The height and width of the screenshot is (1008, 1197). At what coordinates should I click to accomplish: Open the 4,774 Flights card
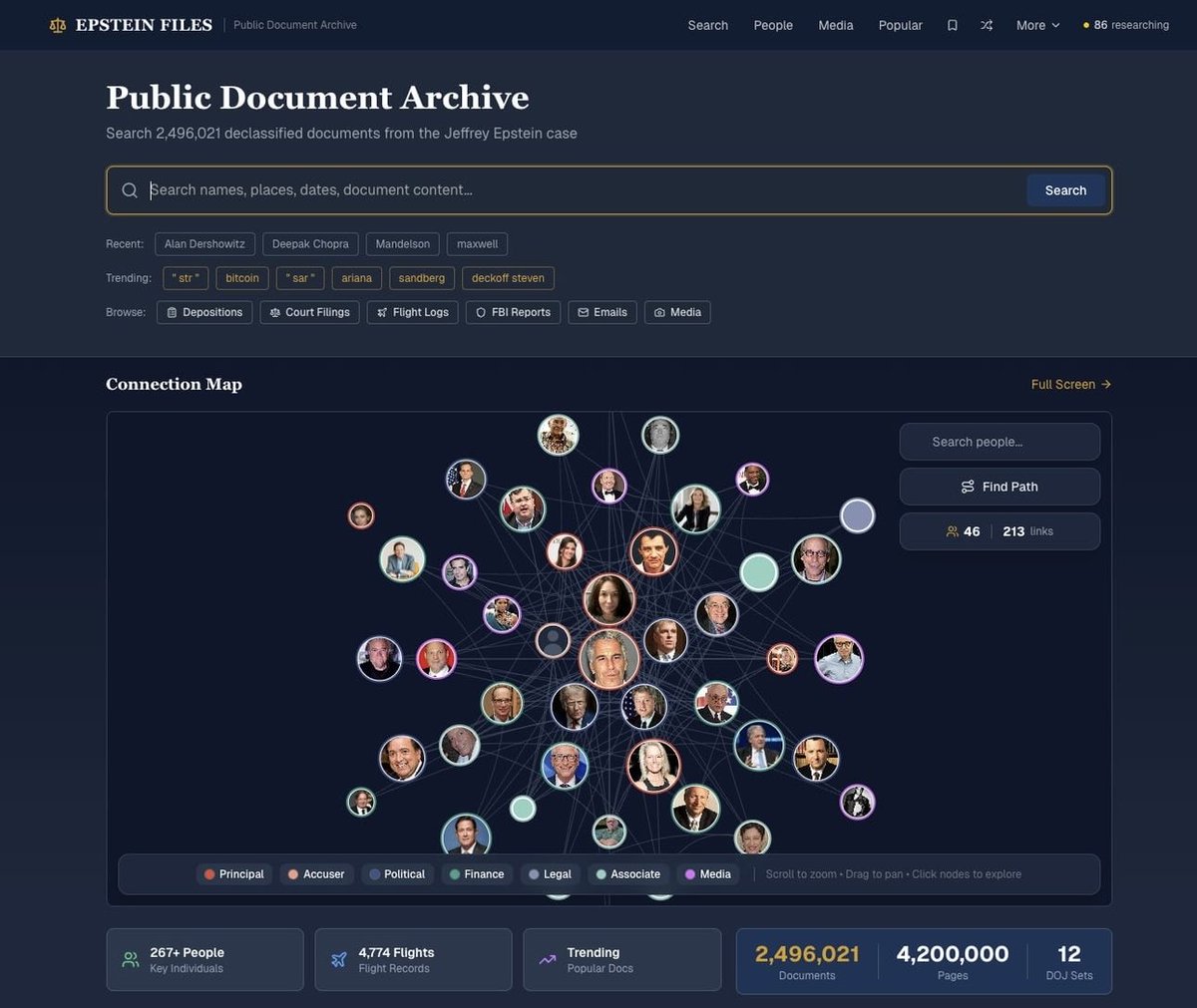413,960
